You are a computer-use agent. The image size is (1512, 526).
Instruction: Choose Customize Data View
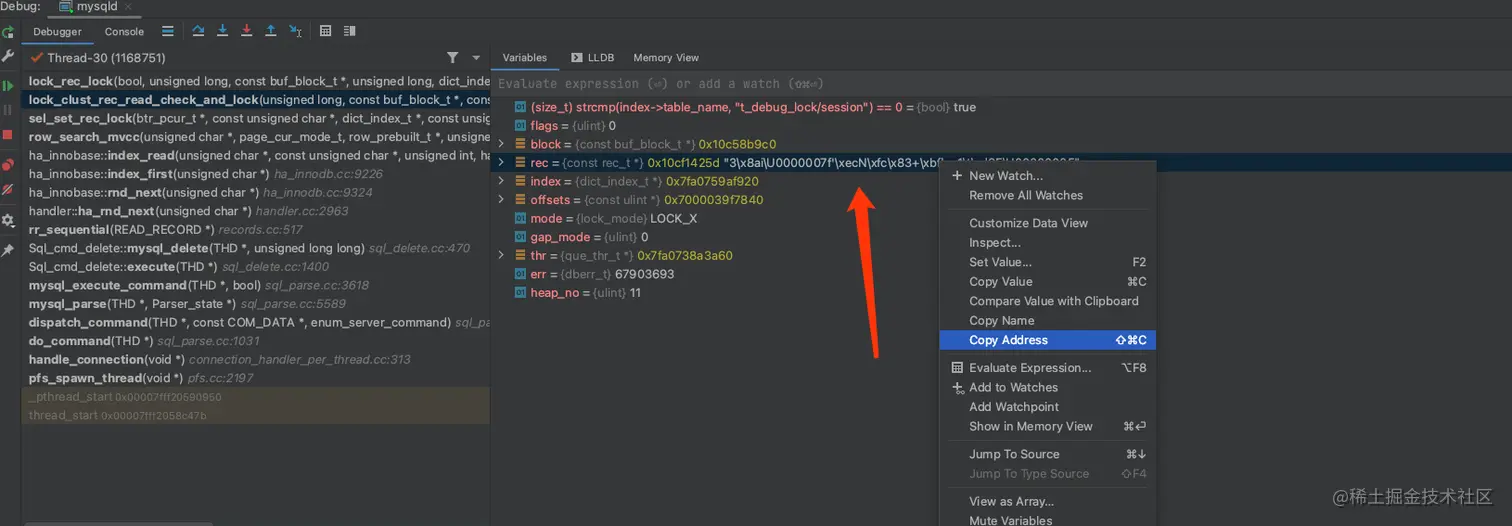(x=1048, y=223)
